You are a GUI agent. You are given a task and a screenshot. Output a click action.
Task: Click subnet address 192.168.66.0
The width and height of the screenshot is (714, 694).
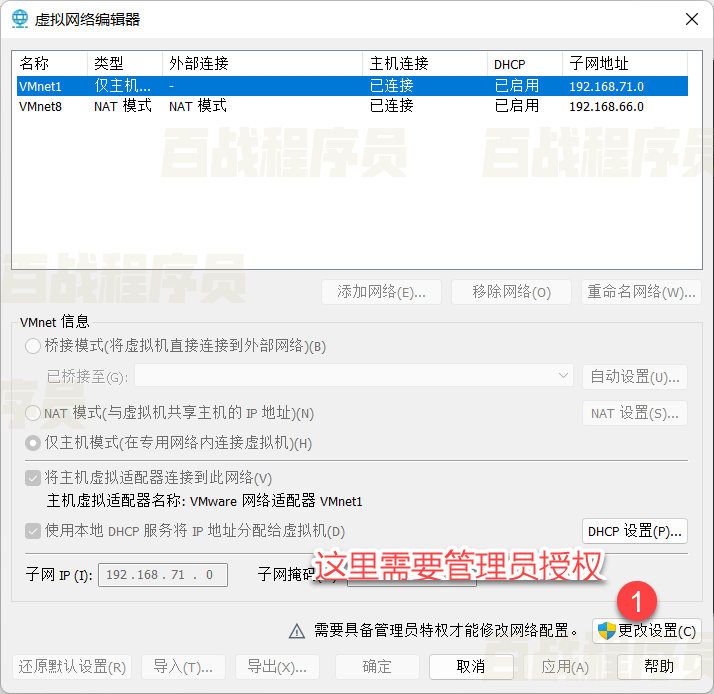[x=606, y=107]
